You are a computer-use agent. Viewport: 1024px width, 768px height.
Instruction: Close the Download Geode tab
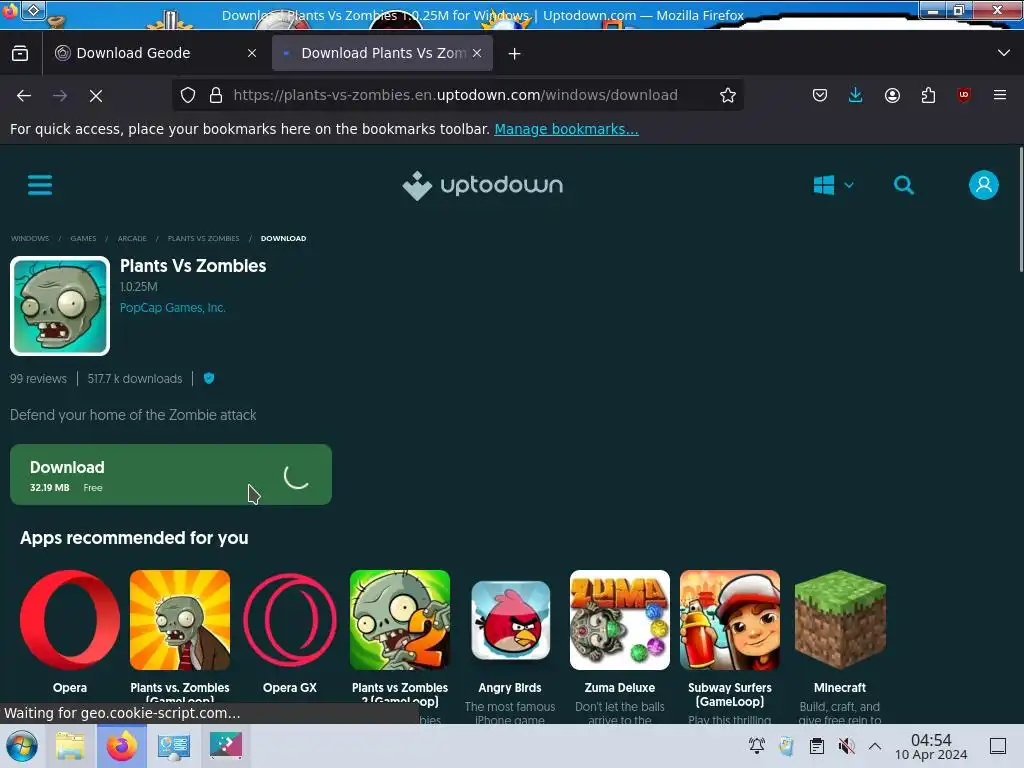click(252, 53)
